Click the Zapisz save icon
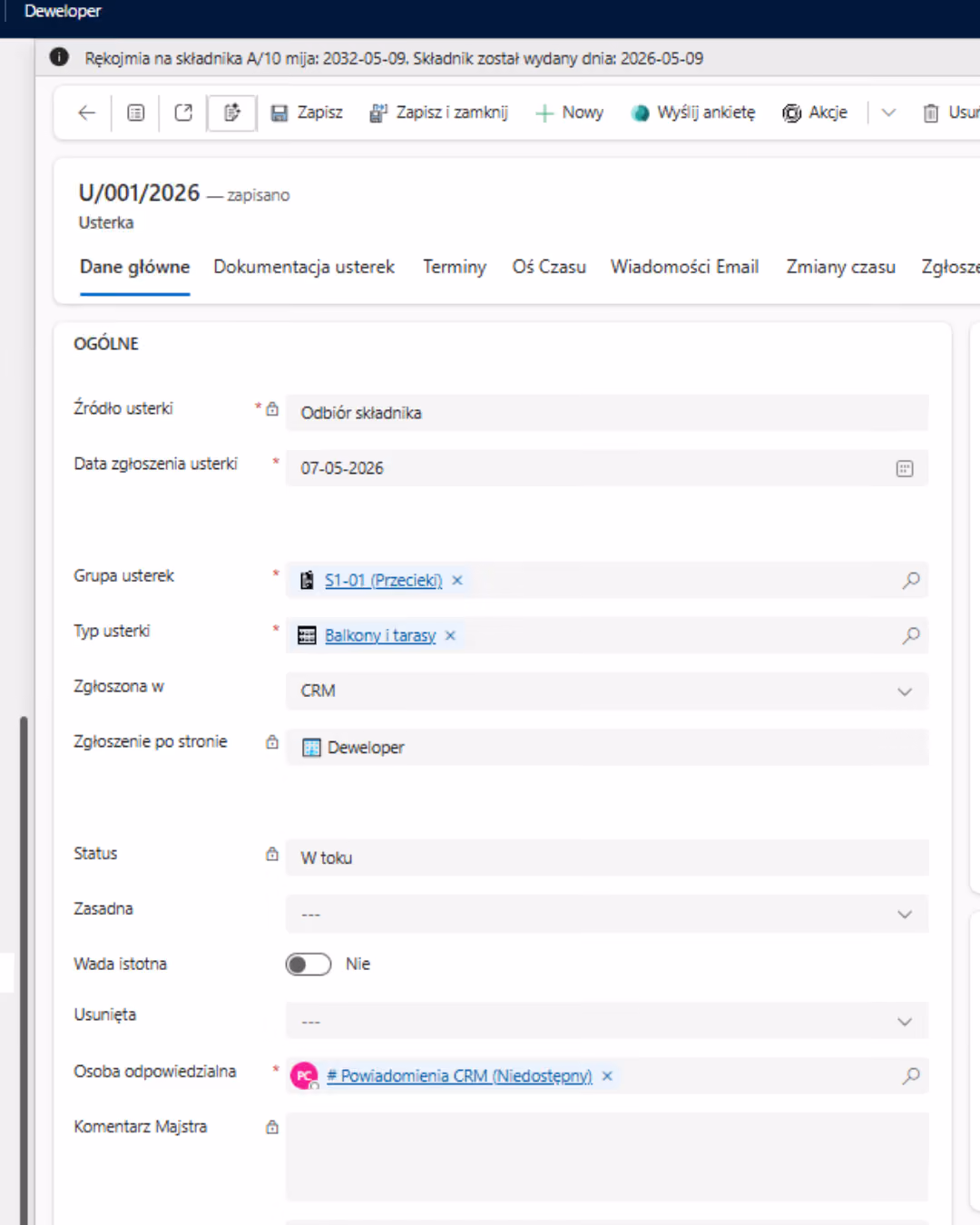This screenshot has height=1225, width=980. pyautogui.click(x=279, y=113)
